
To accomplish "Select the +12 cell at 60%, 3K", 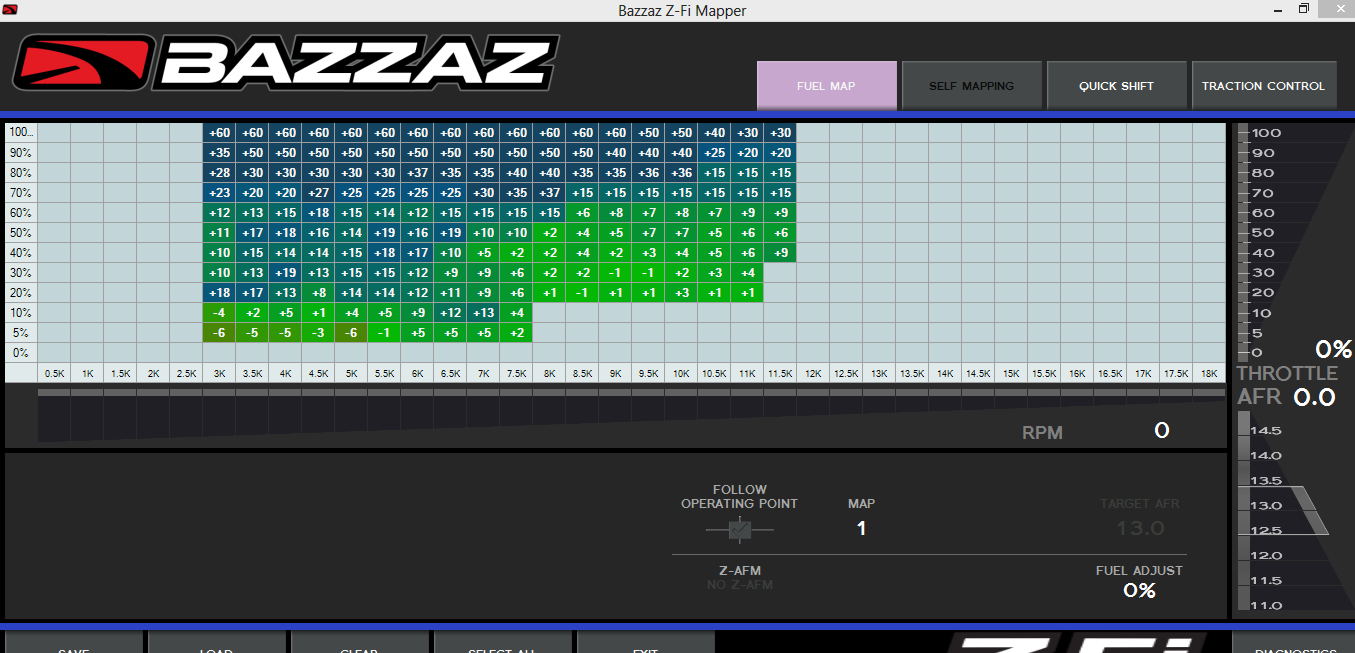I will (x=219, y=213).
